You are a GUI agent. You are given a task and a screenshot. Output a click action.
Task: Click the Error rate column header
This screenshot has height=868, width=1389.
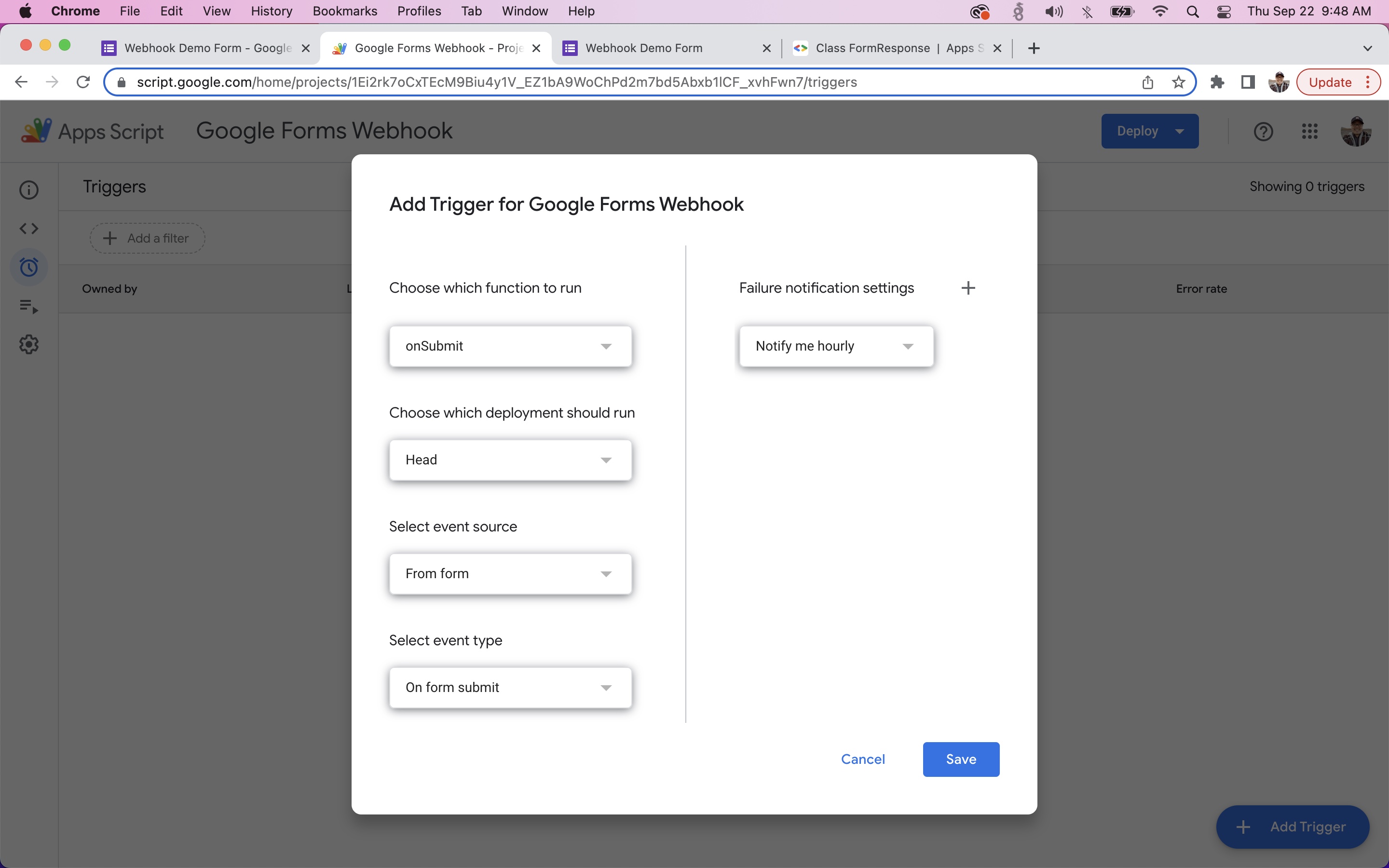pyautogui.click(x=1201, y=289)
